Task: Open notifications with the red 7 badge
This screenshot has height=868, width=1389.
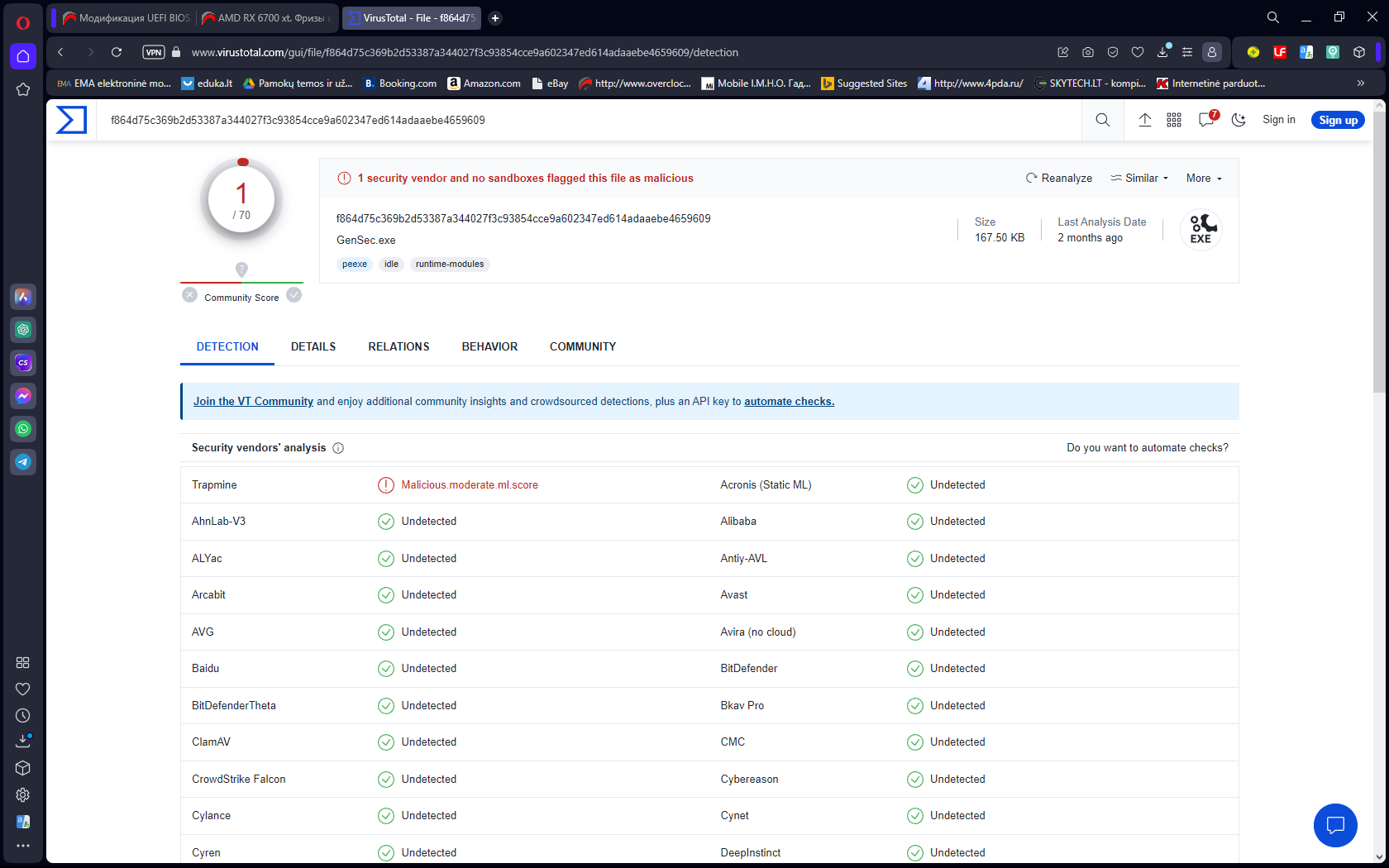Action: pyautogui.click(x=1207, y=119)
